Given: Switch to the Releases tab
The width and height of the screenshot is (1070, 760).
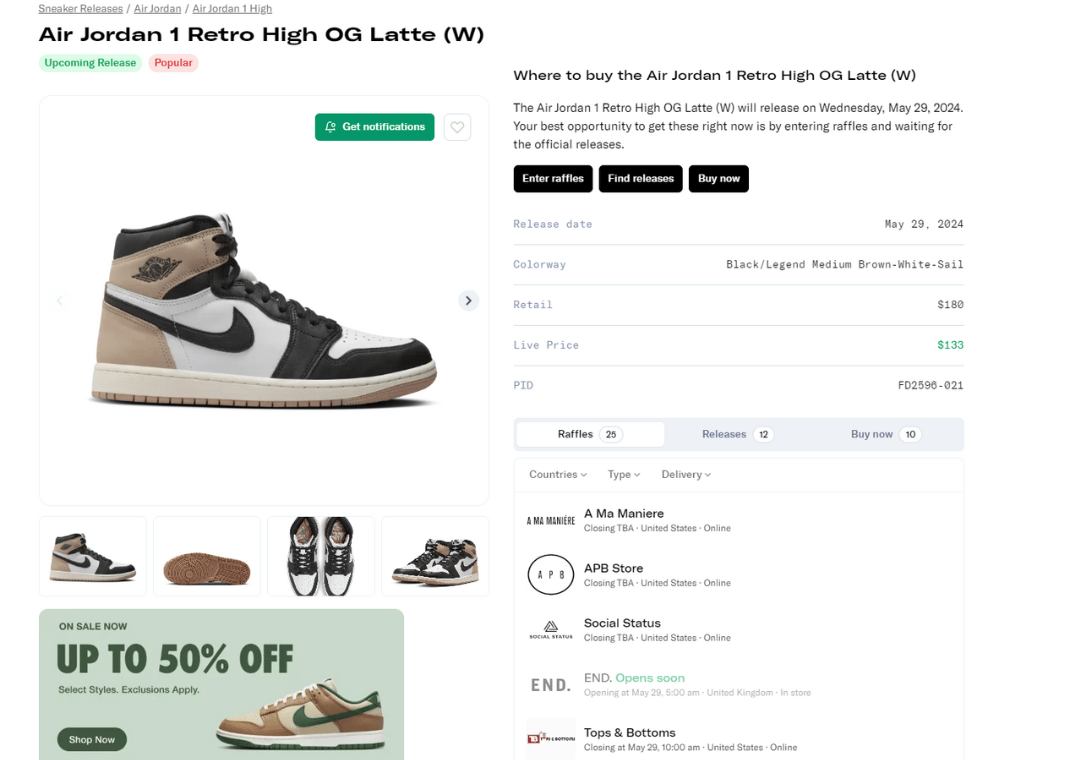Looking at the screenshot, I should tap(737, 434).
